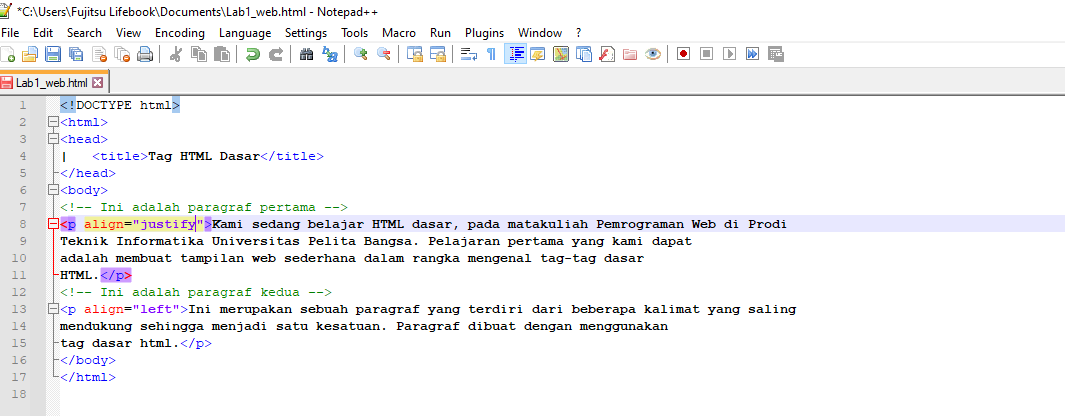
Task: Open the Tools menu
Action: pyautogui.click(x=355, y=33)
